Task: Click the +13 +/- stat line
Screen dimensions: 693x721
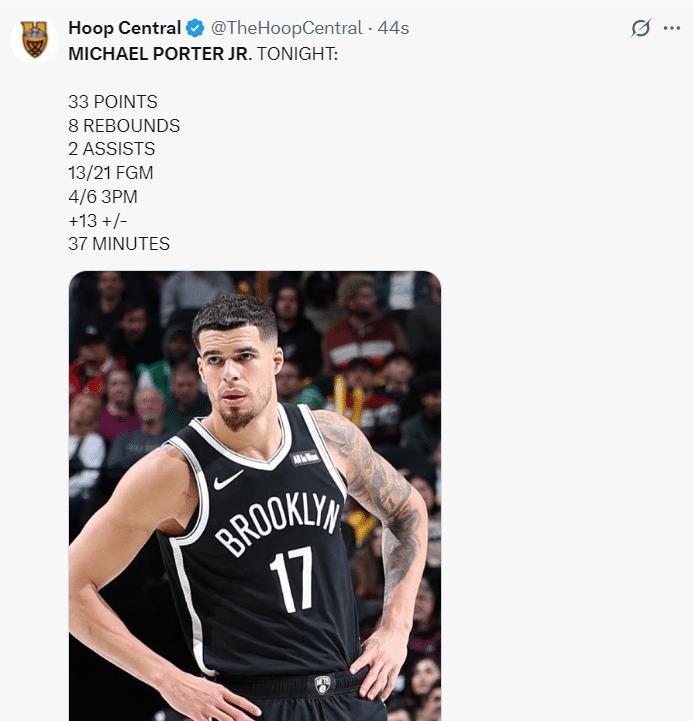Action: [104, 220]
